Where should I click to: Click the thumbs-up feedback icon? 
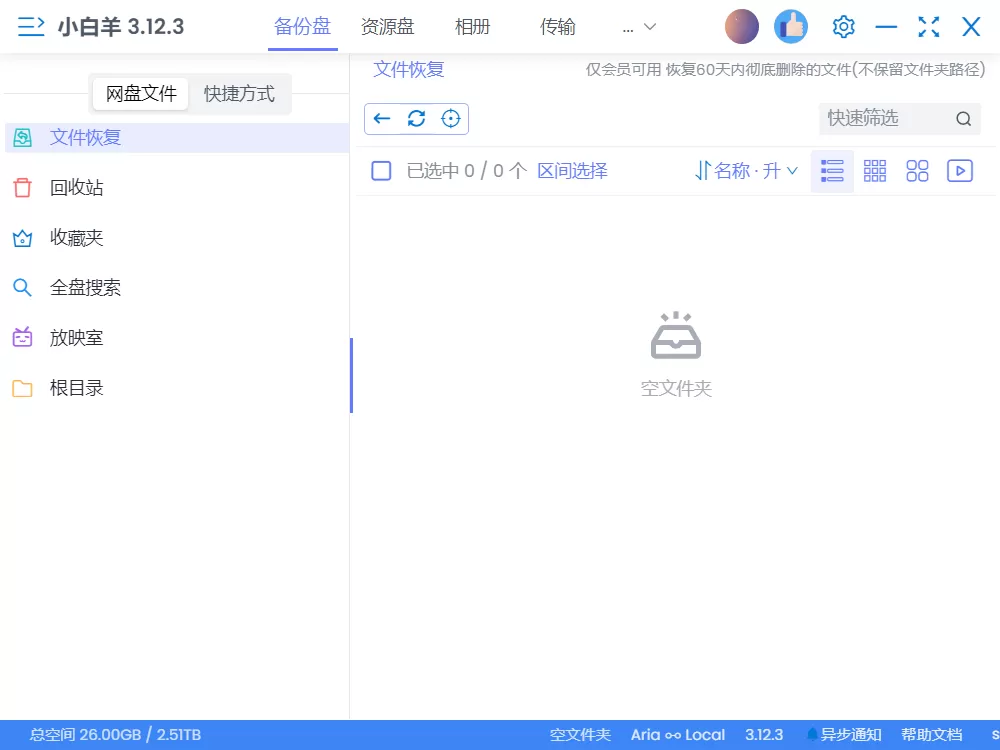pyautogui.click(x=791, y=27)
